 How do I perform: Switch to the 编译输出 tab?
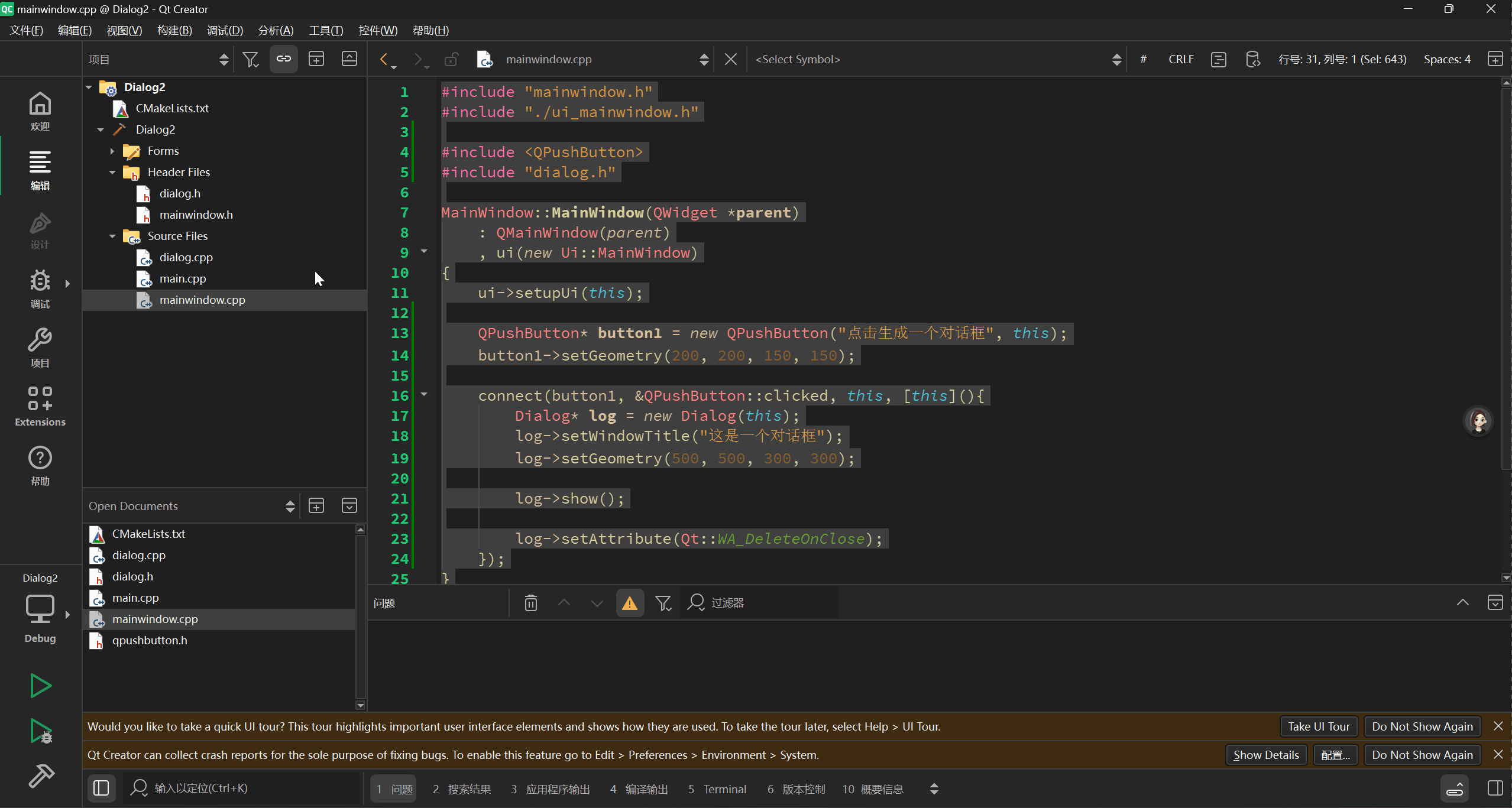tap(639, 788)
